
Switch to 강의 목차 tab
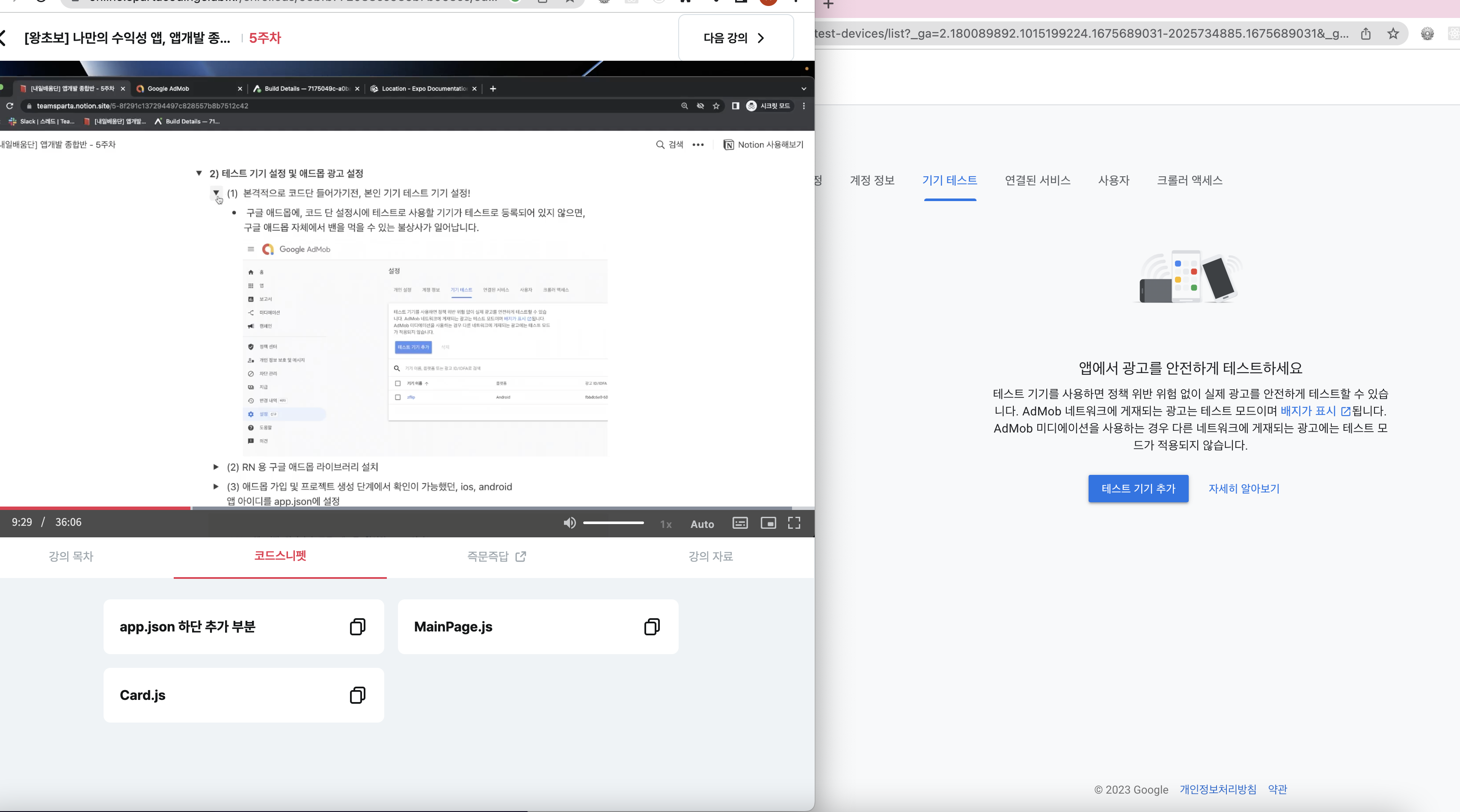71,556
